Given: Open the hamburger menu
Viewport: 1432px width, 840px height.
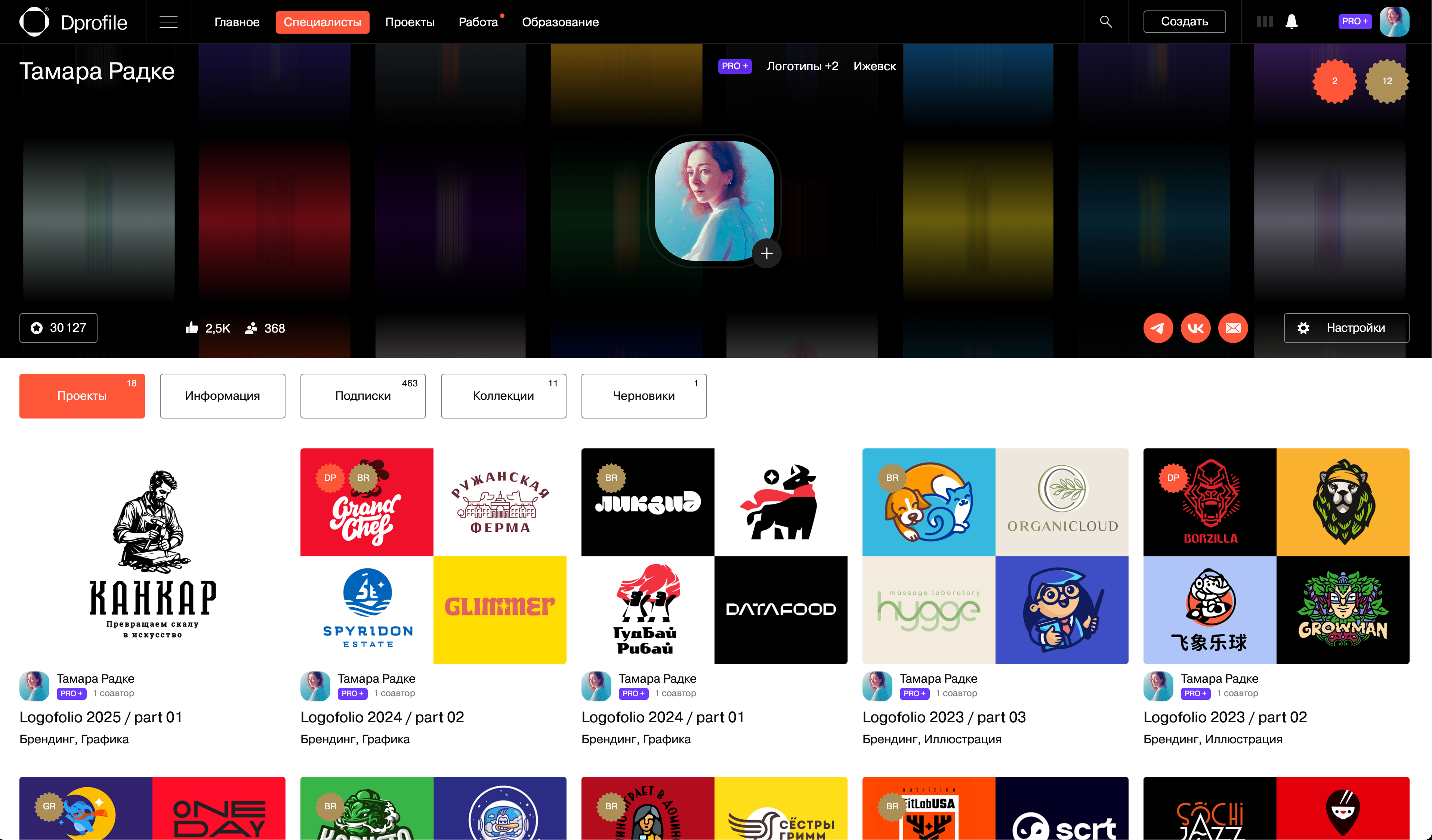Looking at the screenshot, I should pyautogui.click(x=168, y=22).
